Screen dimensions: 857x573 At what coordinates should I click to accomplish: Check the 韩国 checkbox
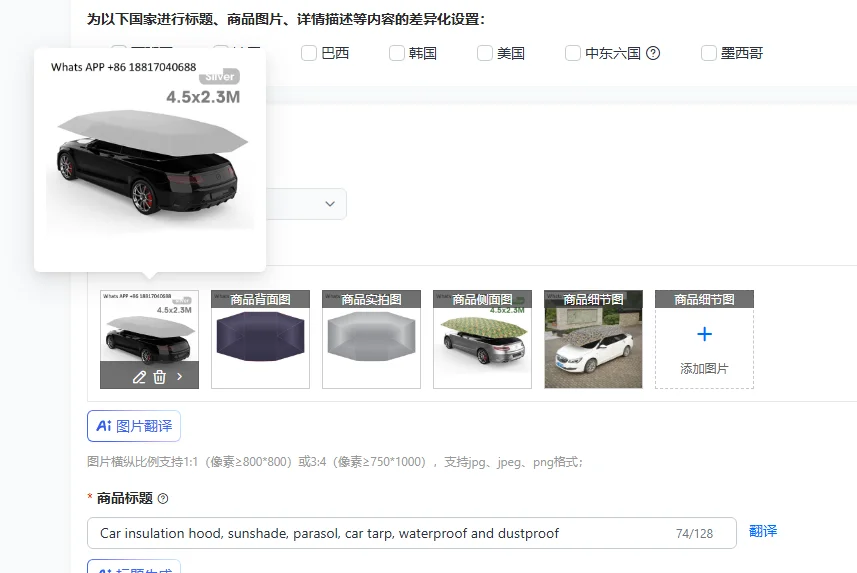(397, 53)
